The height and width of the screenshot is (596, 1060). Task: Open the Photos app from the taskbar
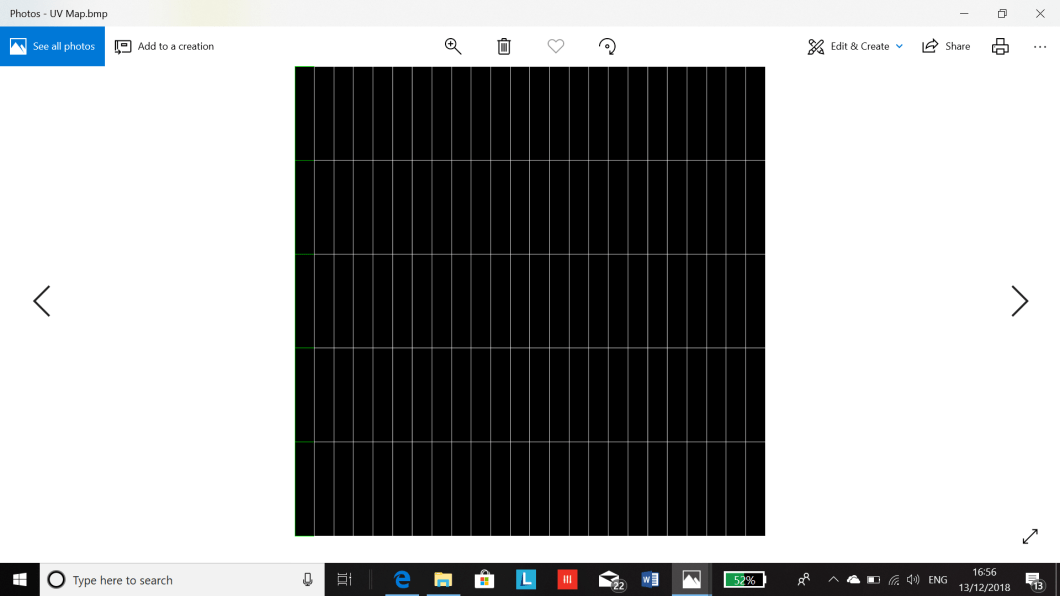click(691, 579)
